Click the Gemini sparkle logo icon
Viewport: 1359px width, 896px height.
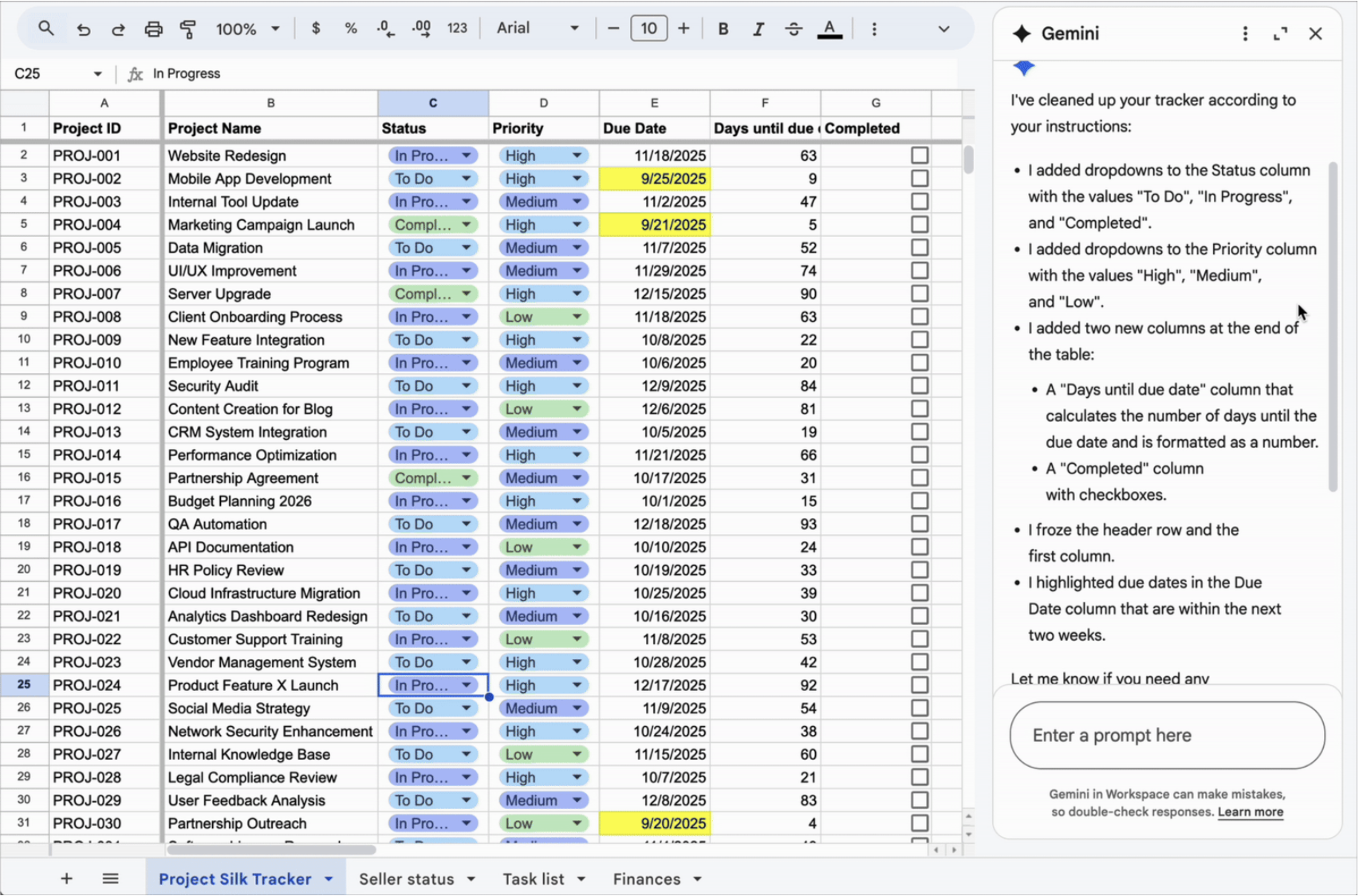[1022, 33]
